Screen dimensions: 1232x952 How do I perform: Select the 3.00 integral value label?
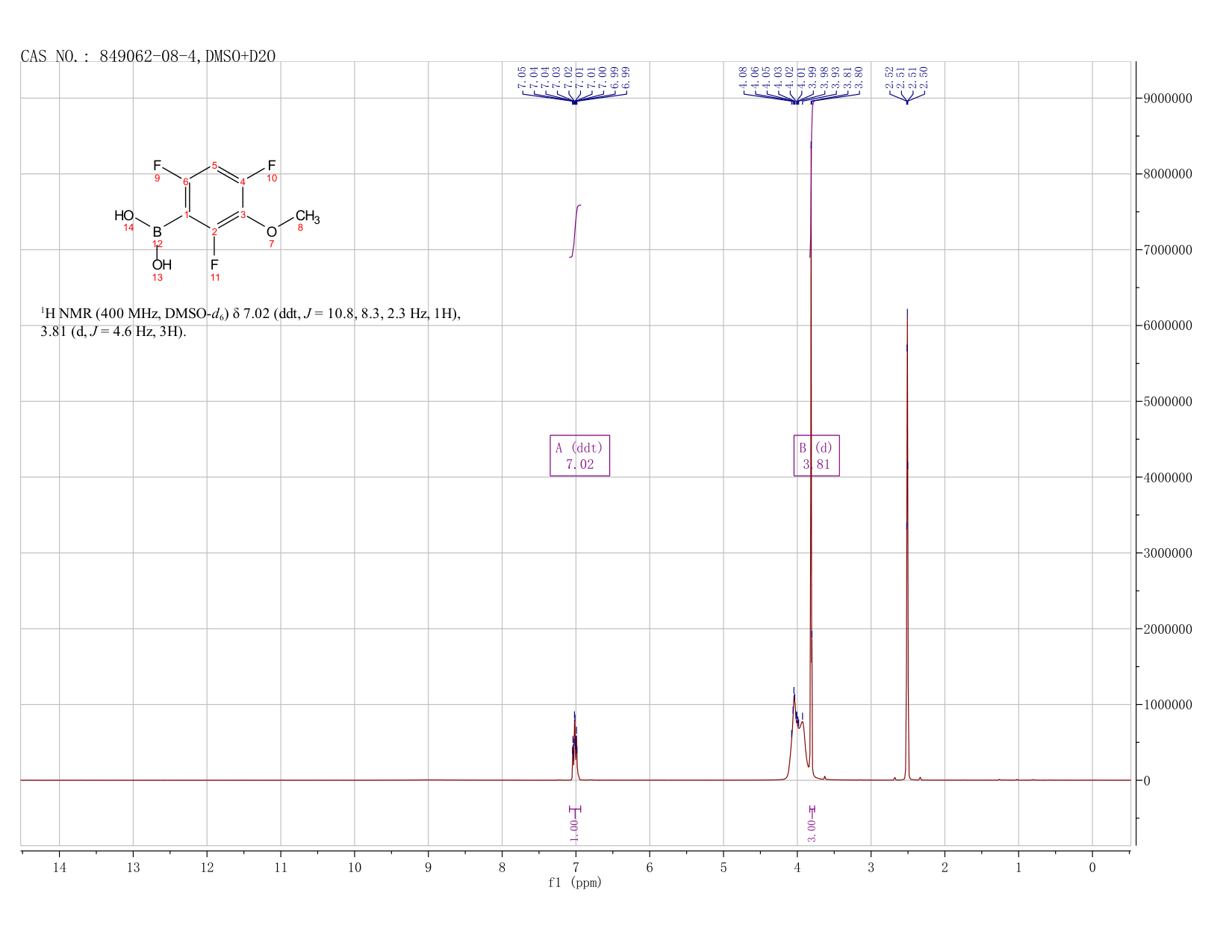click(812, 830)
